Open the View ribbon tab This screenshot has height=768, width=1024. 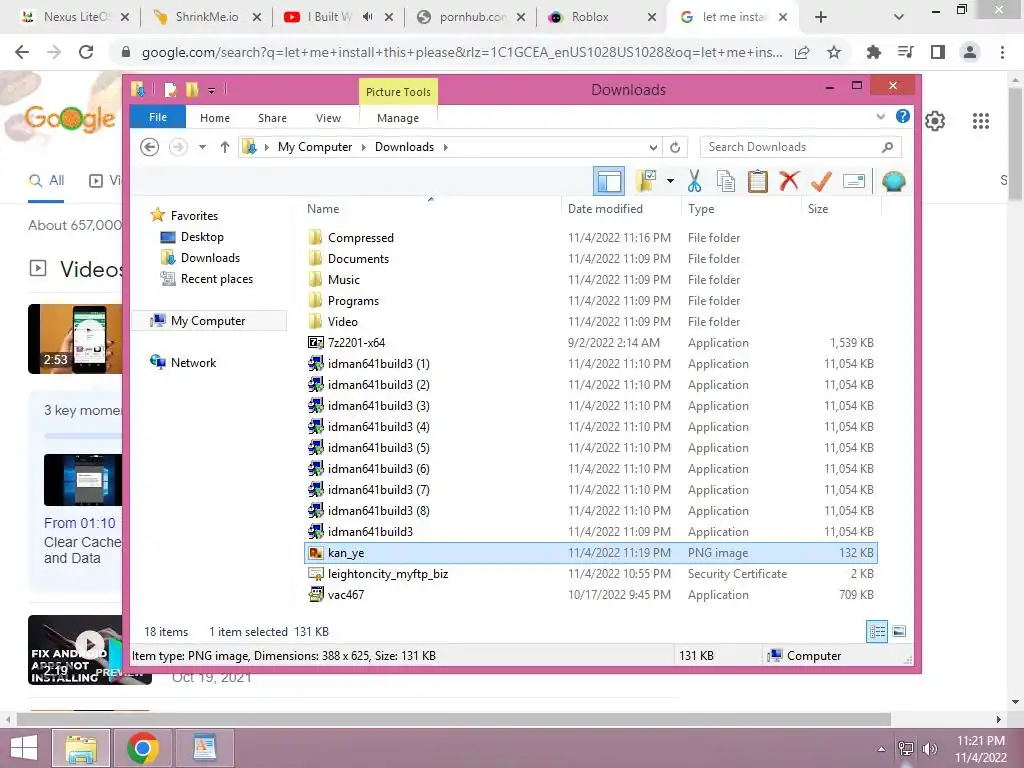coord(328,118)
